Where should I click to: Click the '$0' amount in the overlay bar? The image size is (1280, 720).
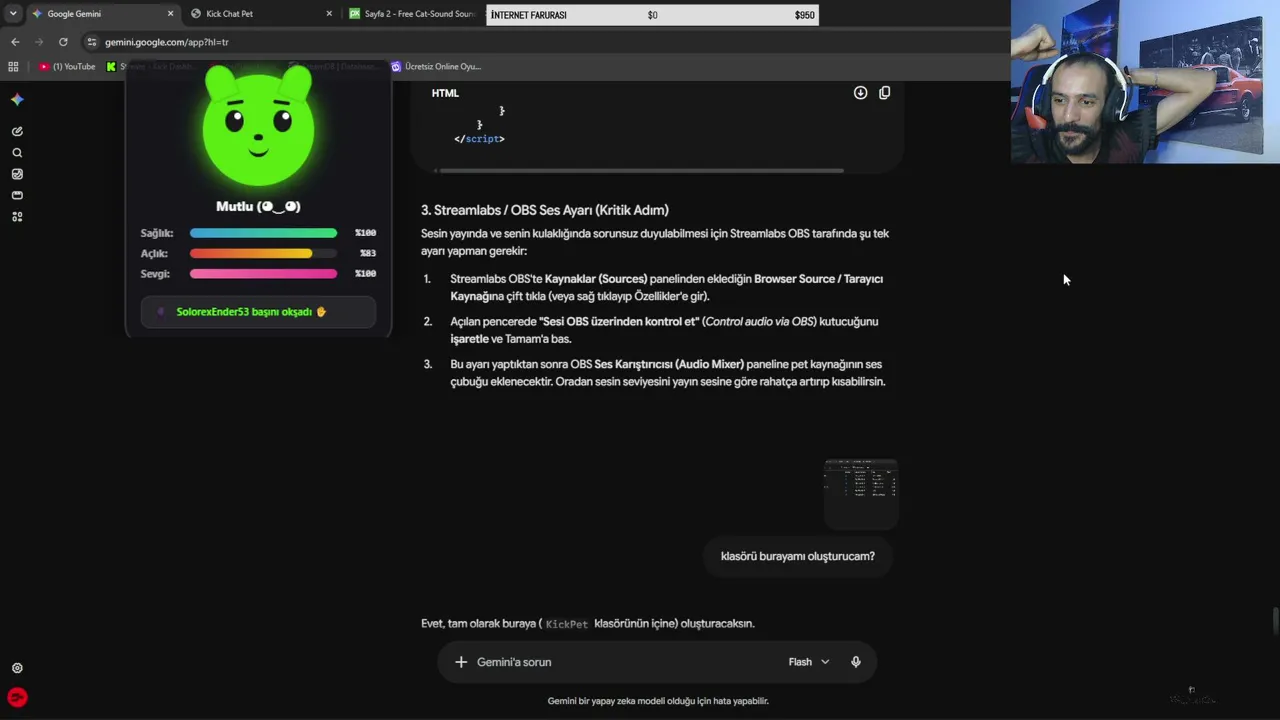653,15
